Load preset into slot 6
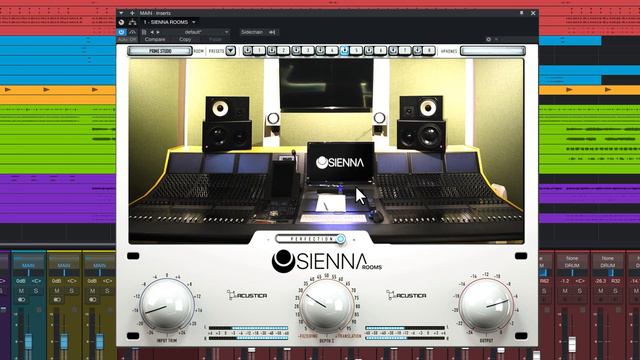Viewport: 640px width, 360px height. (x=369, y=51)
